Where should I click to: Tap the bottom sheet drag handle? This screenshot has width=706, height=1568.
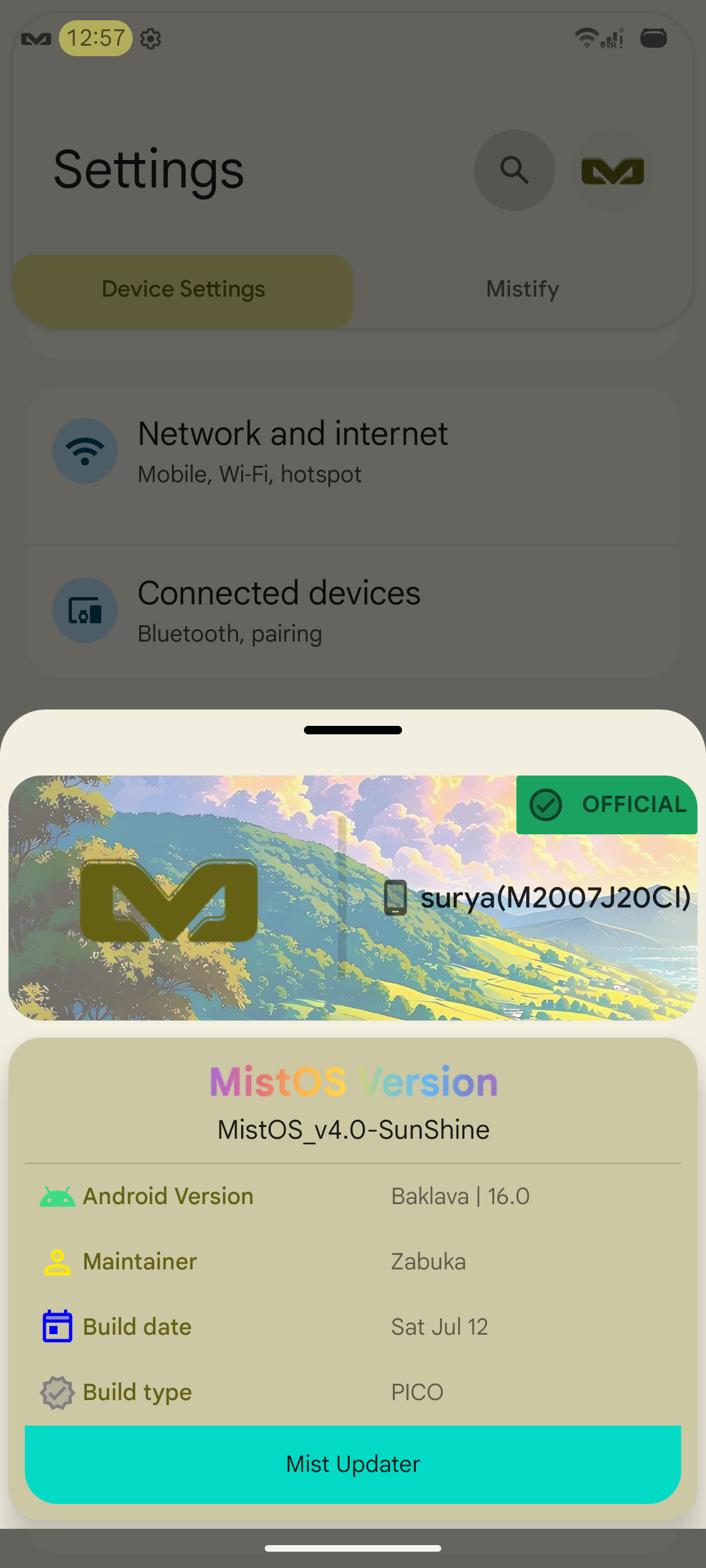tap(353, 730)
